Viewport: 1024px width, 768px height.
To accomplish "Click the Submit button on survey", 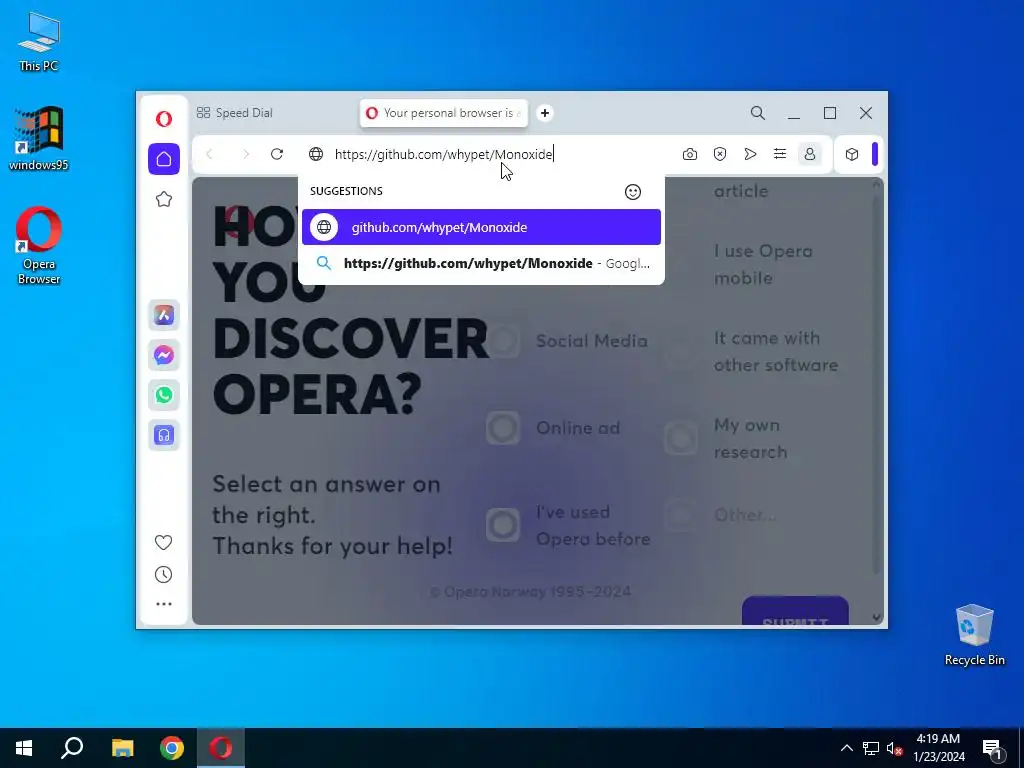I will click(795, 611).
